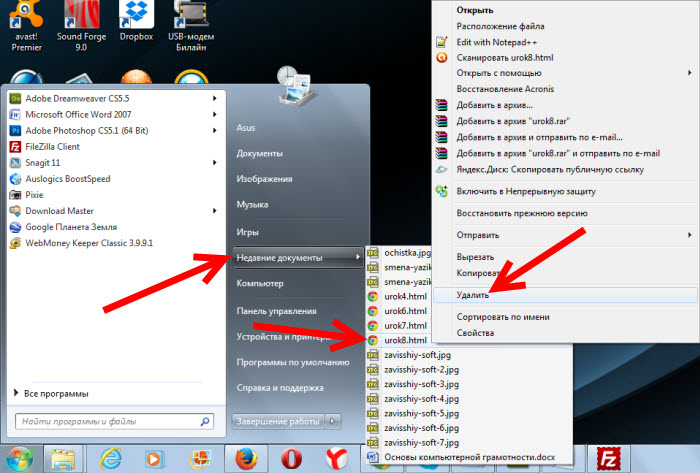Expand the Download Master submenu arrow
The image size is (700, 473).
tap(216, 210)
